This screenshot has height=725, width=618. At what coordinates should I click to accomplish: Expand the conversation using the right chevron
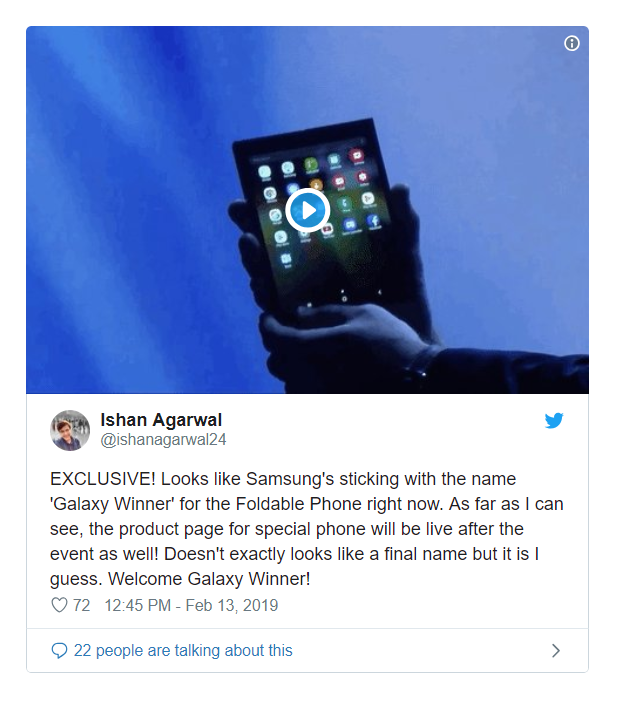[x=556, y=651]
